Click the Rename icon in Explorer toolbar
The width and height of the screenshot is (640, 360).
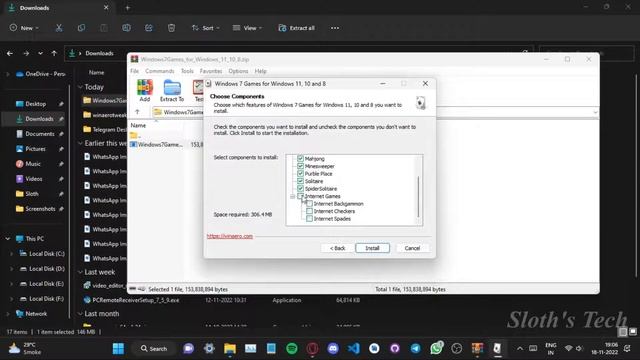point(126,28)
